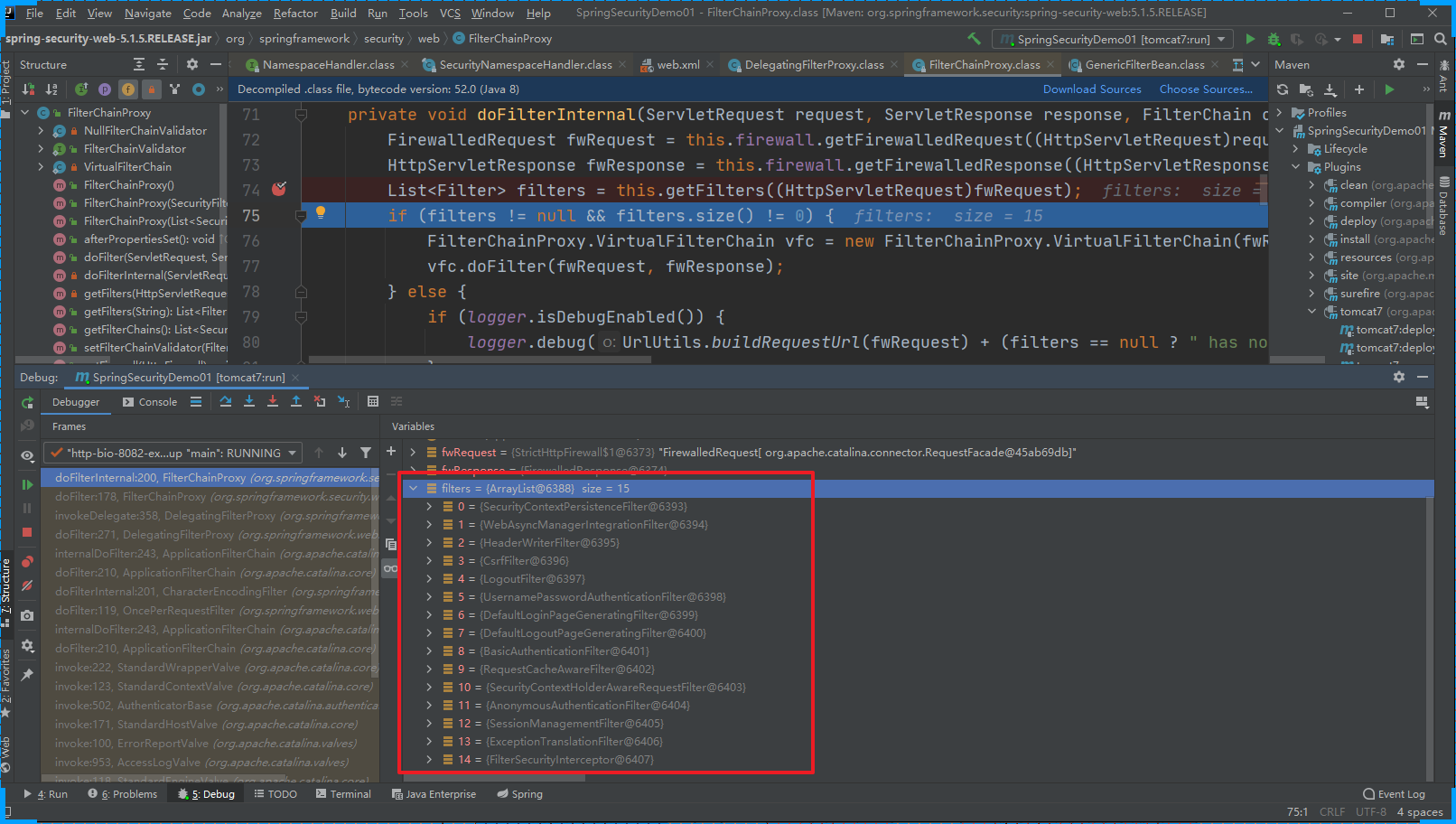1456x824 pixels.
Task: Click the Step Out debugger icon
Action: pos(296,402)
